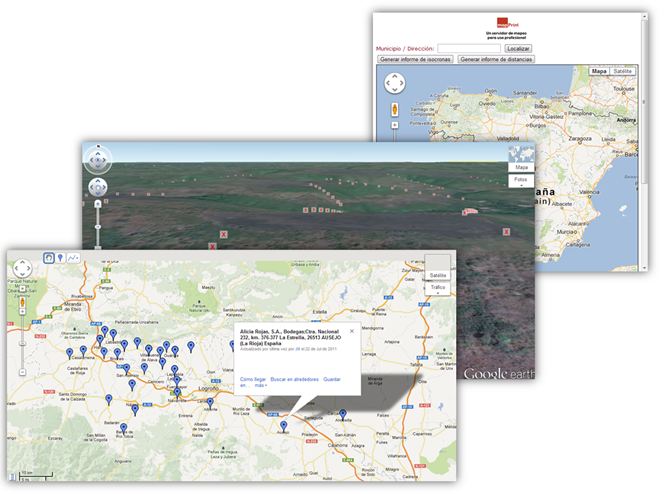
Task: Expand the Fotos dropdown in Earth view
Action: [521, 182]
